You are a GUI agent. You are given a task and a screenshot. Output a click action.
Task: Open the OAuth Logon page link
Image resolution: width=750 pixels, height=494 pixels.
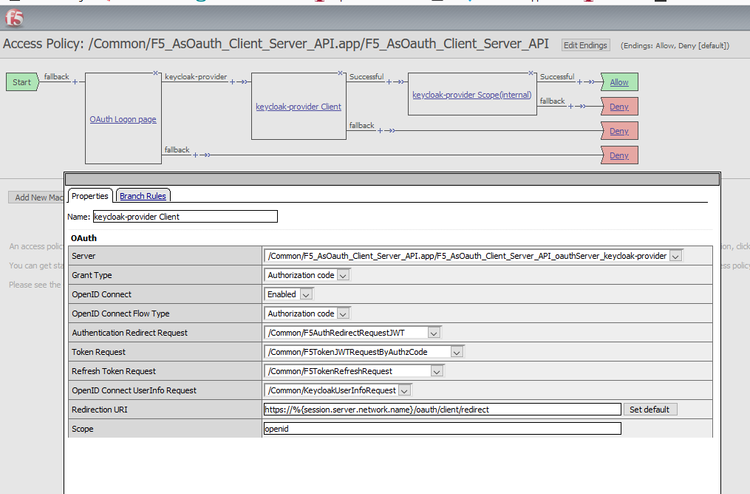(x=123, y=120)
